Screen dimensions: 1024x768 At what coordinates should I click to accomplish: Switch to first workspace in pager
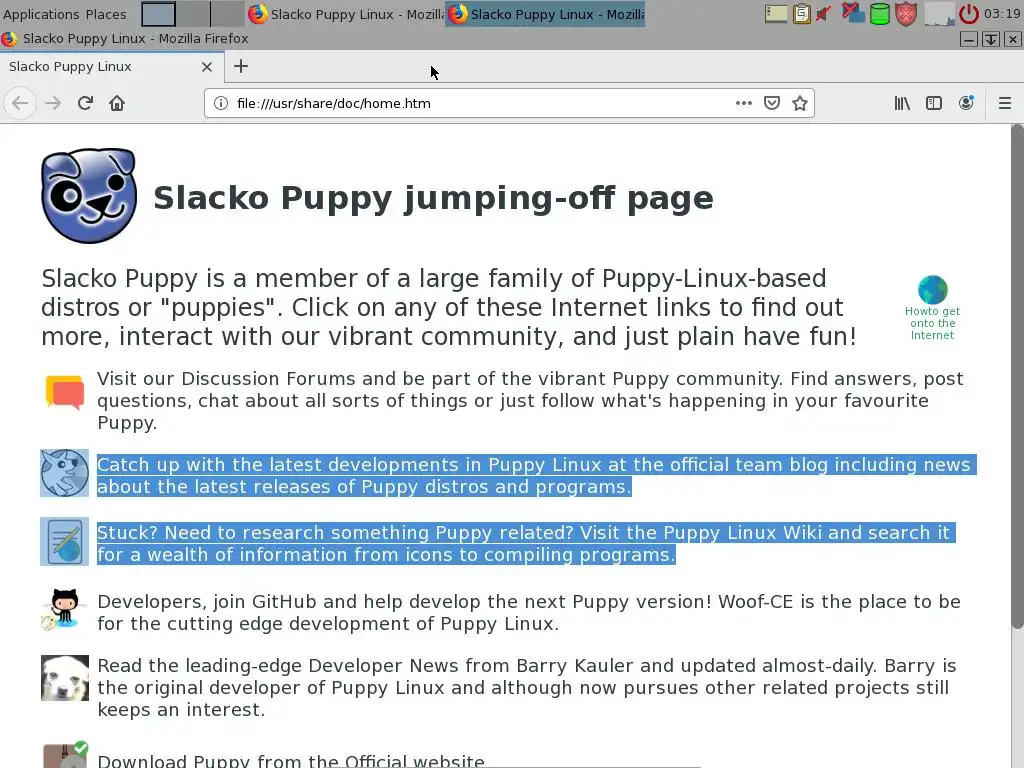pyautogui.click(x=158, y=14)
